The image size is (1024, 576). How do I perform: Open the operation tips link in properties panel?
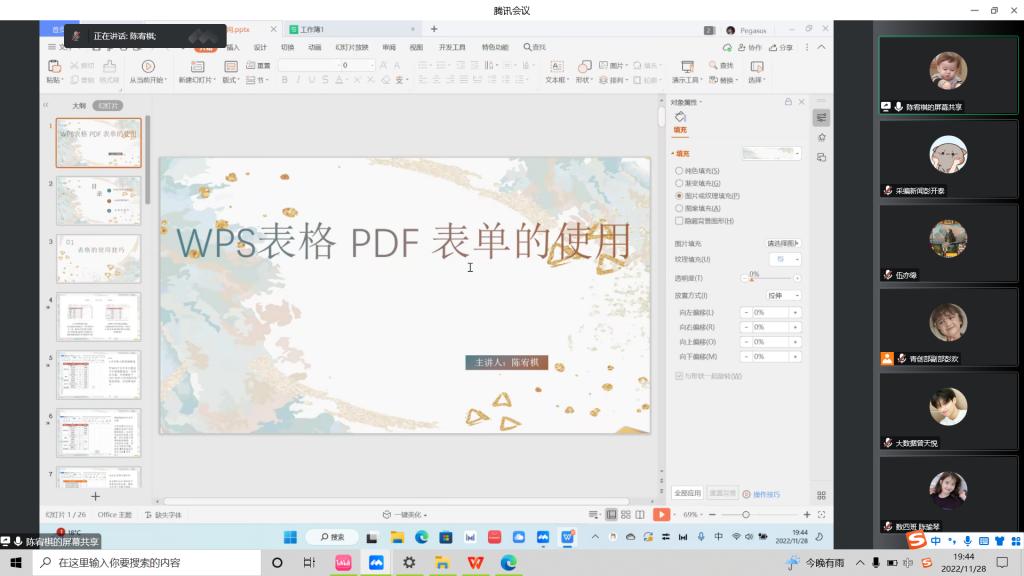[761, 494]
